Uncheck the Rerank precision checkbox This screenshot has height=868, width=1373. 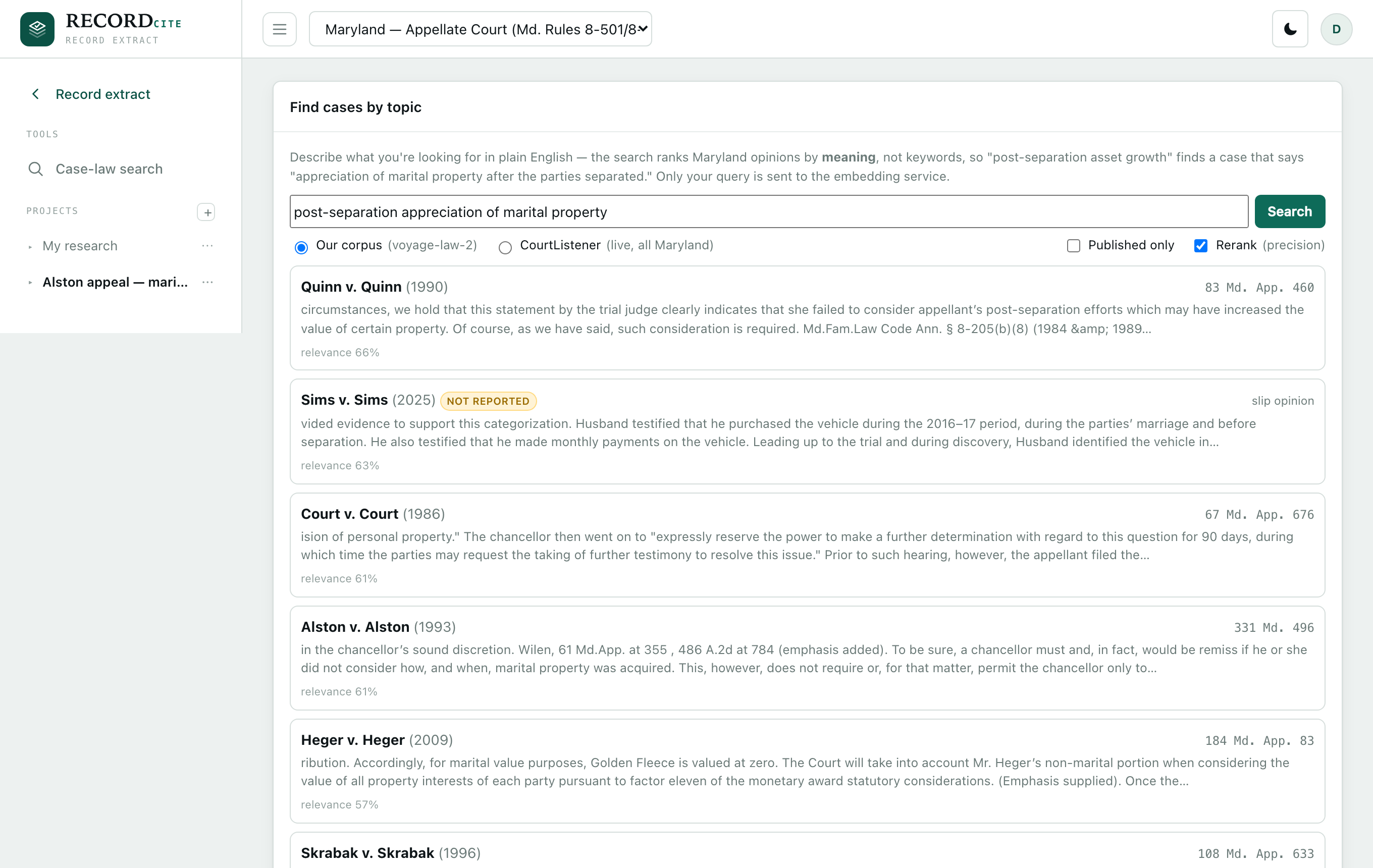pyautogui.click(x=1200, y=246)
